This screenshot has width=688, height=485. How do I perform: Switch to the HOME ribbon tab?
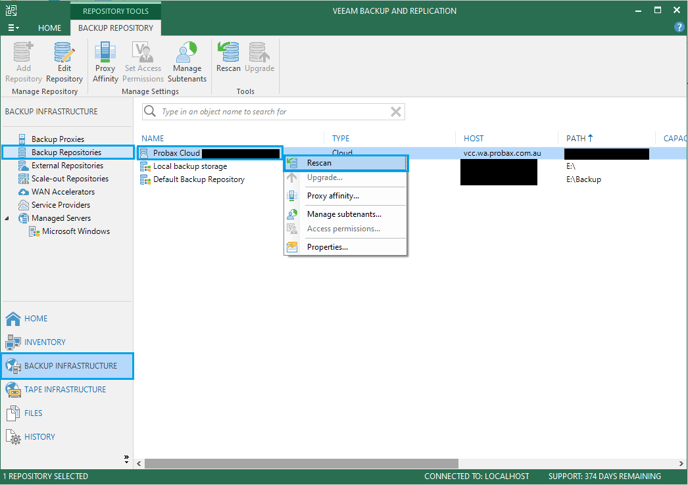pos(50,28)
